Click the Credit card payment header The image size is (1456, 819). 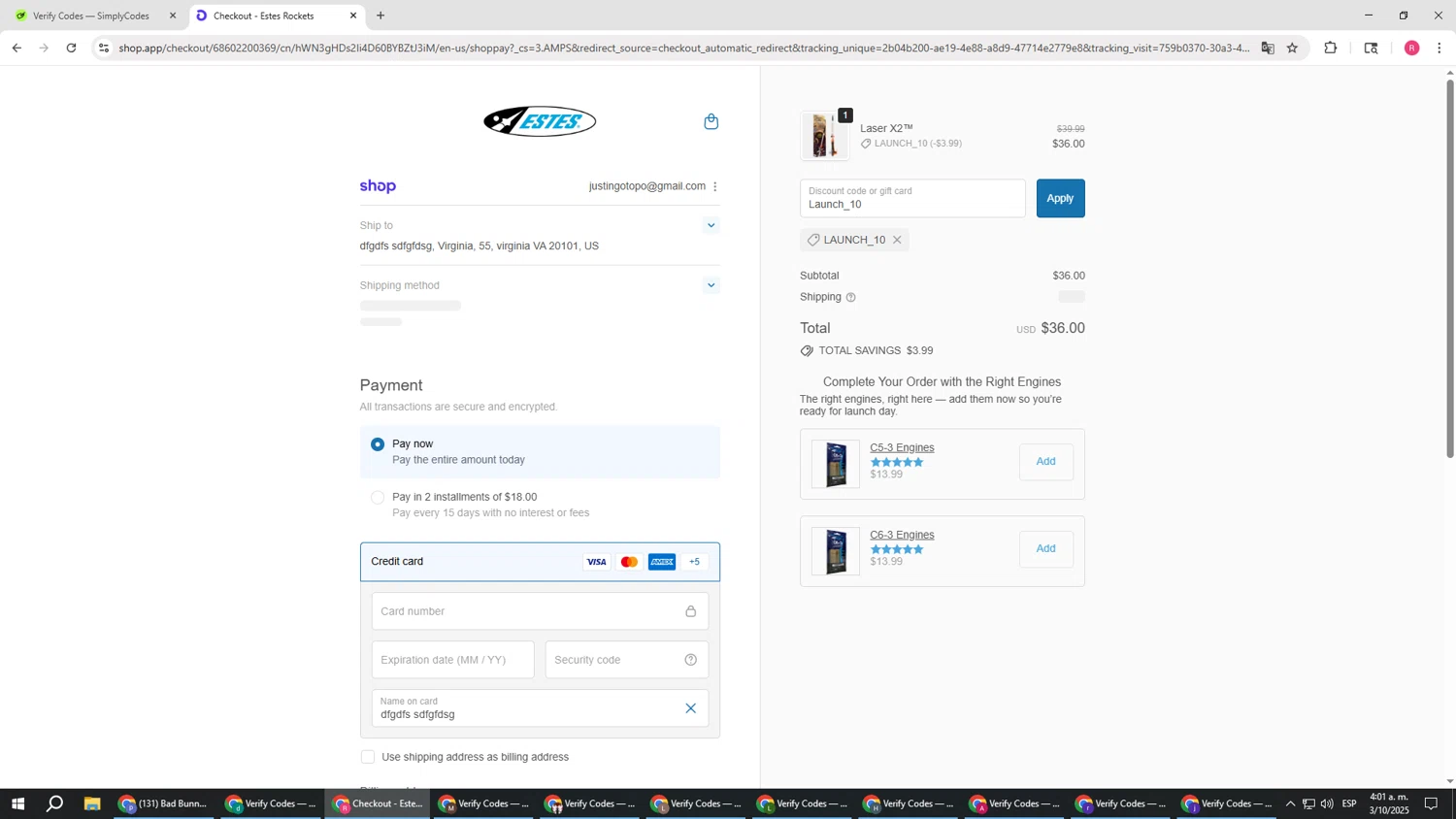pos(540,562)
